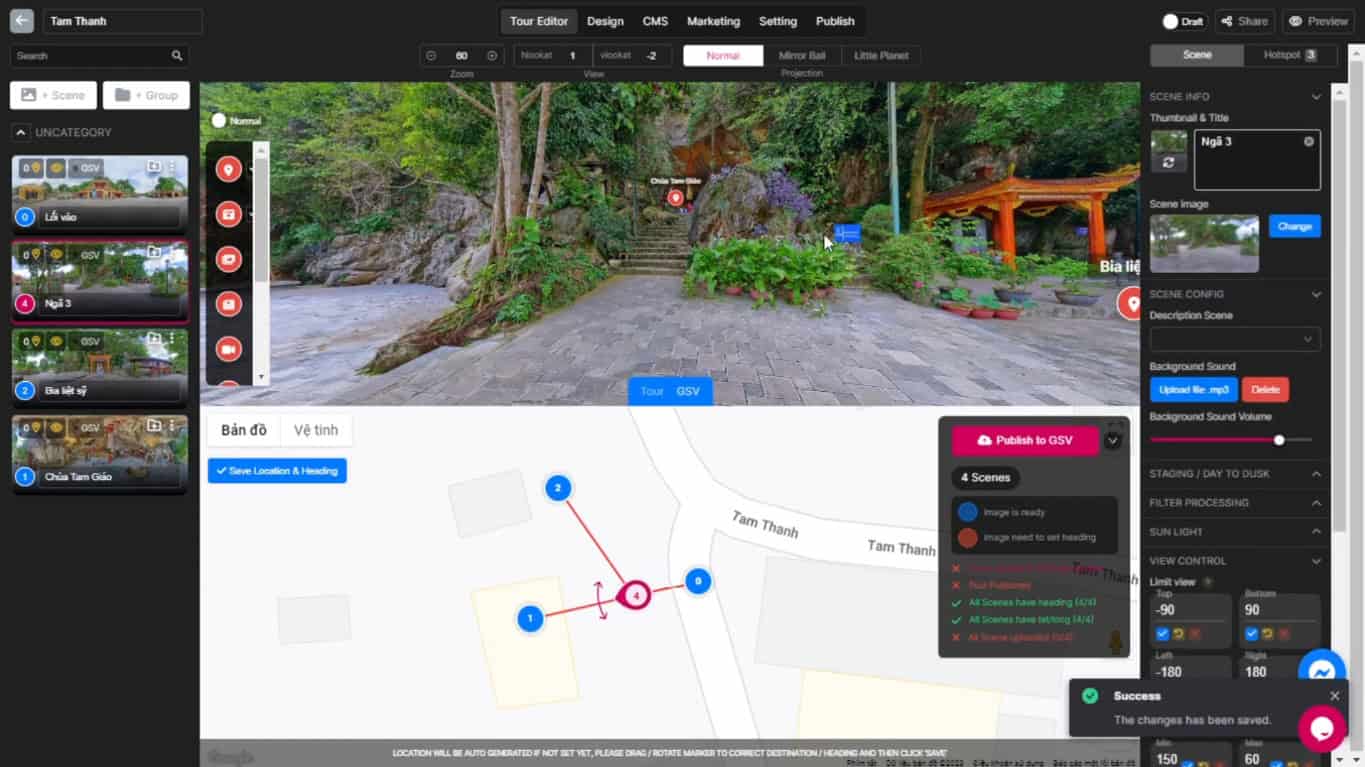Select the Chùa Tam Giáo scene thumbnail
This screenshot has height=767, width=1365.
click(x=100, y=454)
